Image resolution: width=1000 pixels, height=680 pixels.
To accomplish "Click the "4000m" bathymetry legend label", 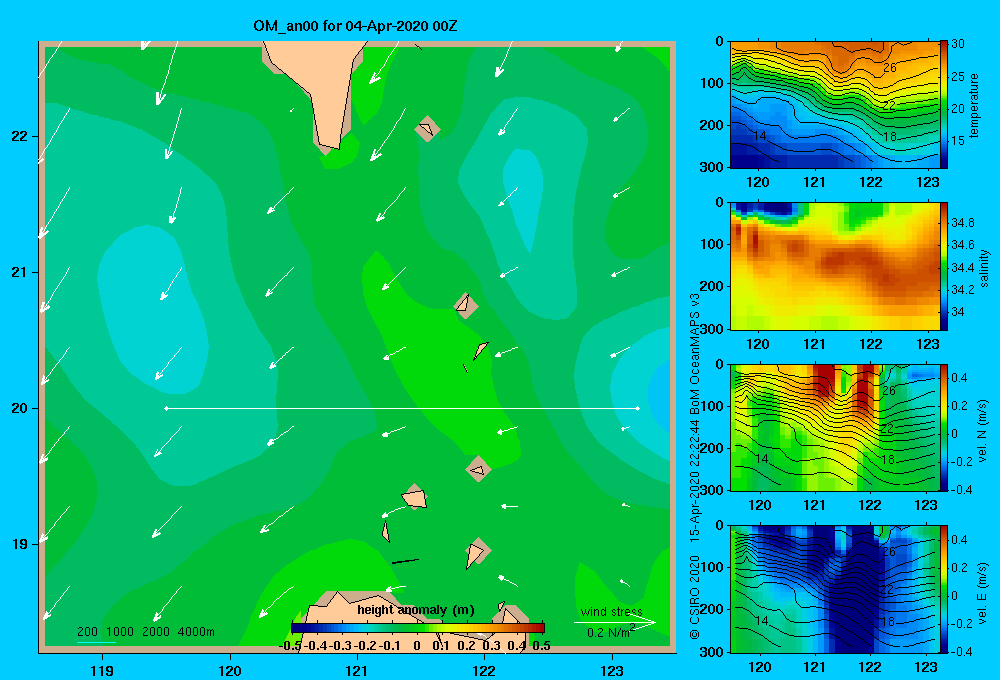I will tap(196, 632).
